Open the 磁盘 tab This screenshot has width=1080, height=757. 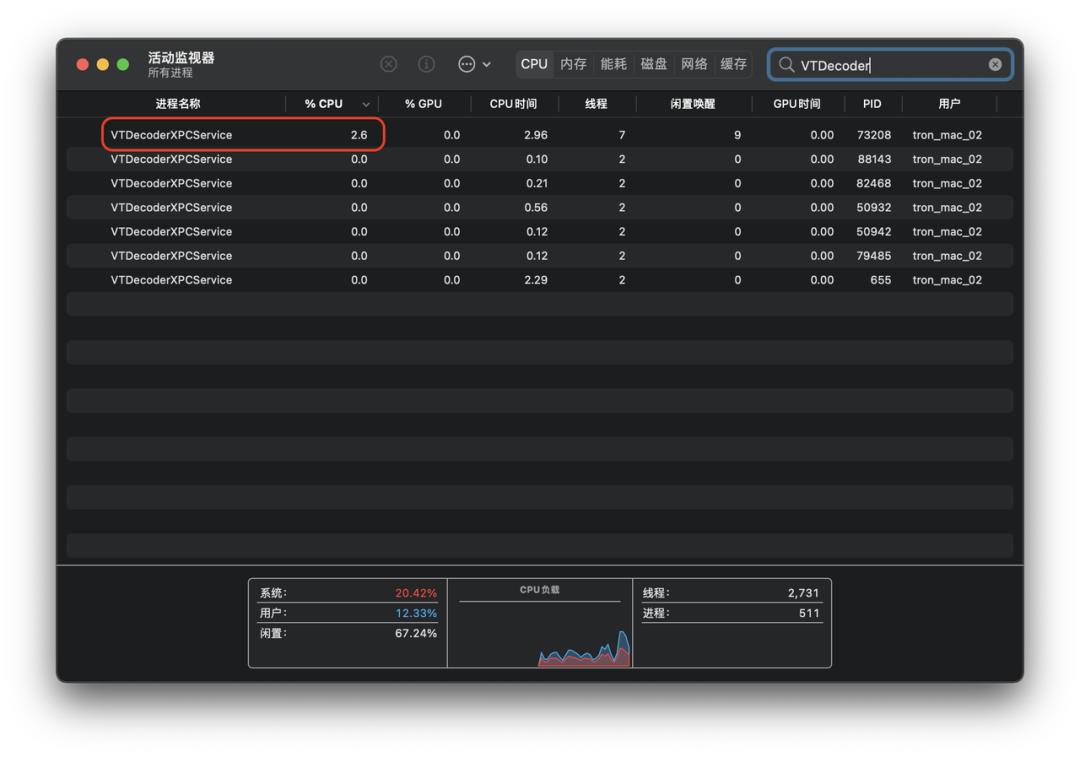[x=654, y=64]
